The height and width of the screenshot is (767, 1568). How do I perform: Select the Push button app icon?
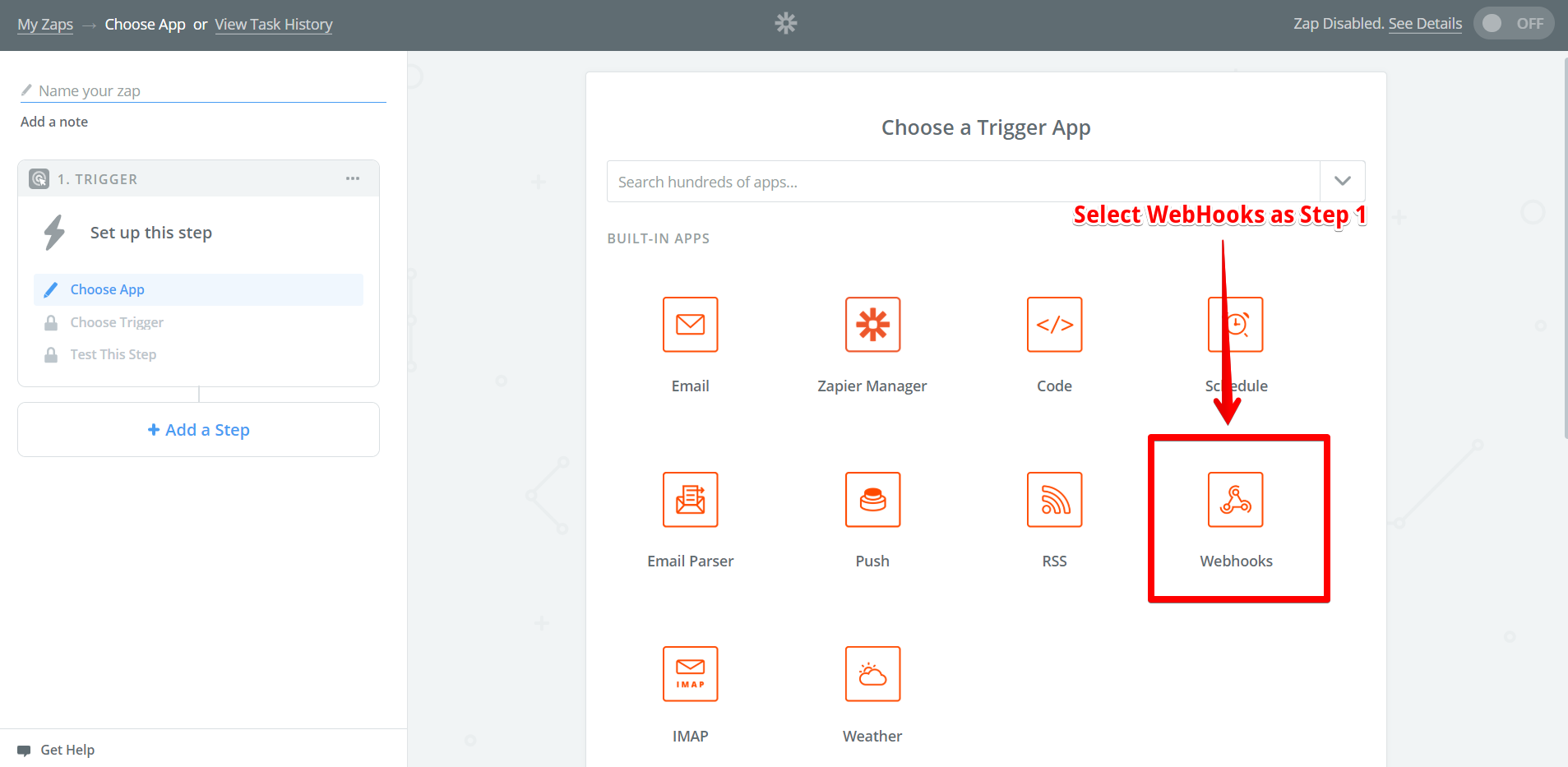click(x=872, y=499)
